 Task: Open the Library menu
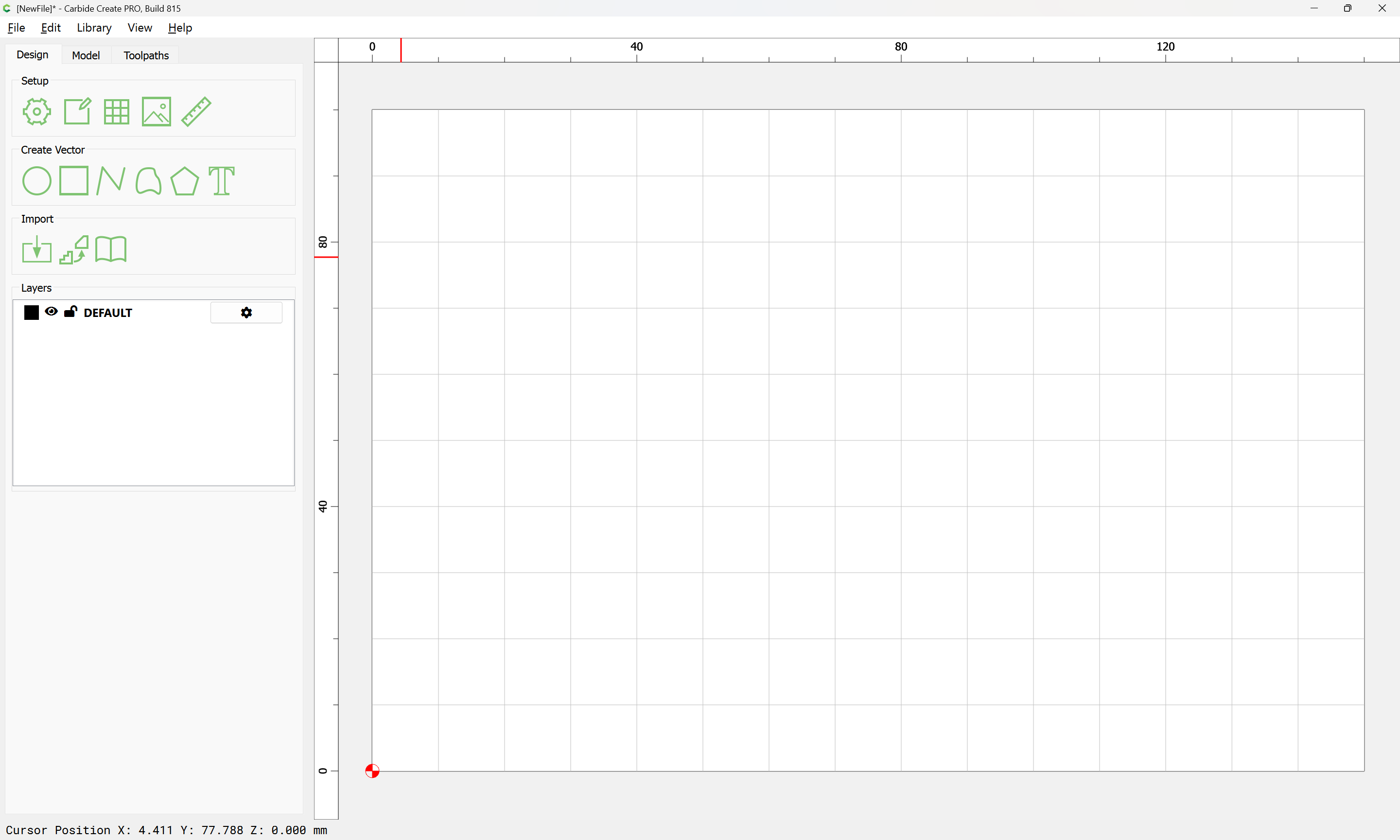(94, 28)
